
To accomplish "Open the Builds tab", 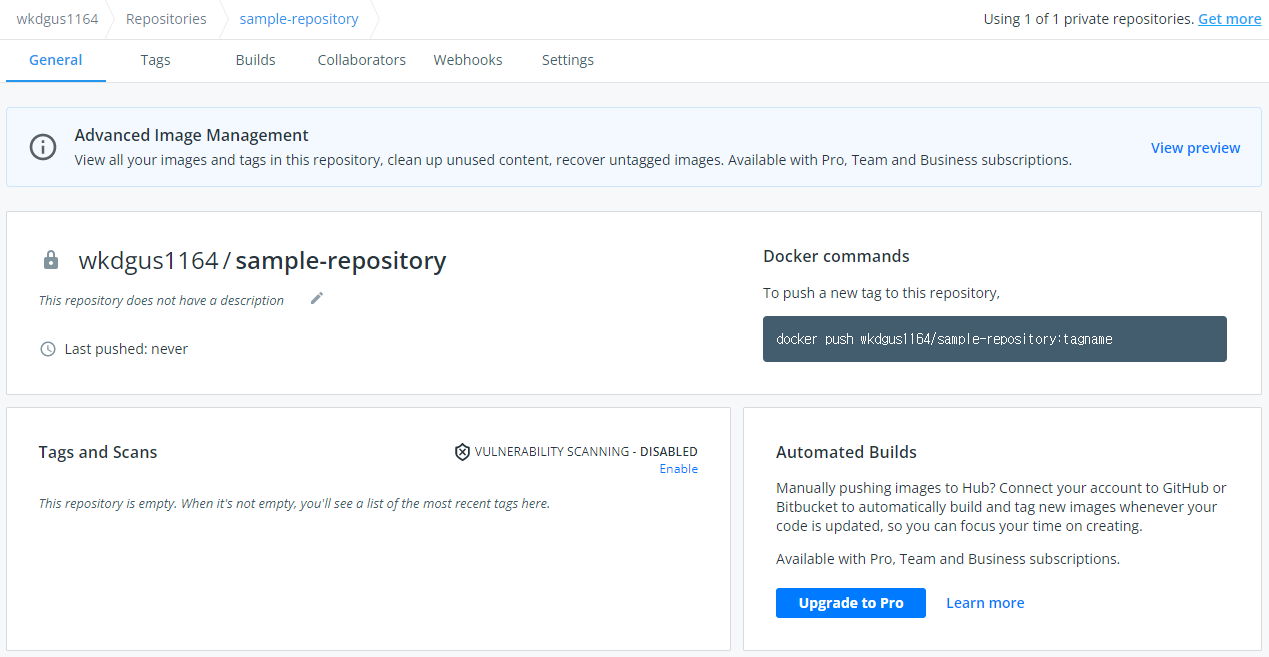I will pos(255,60).
